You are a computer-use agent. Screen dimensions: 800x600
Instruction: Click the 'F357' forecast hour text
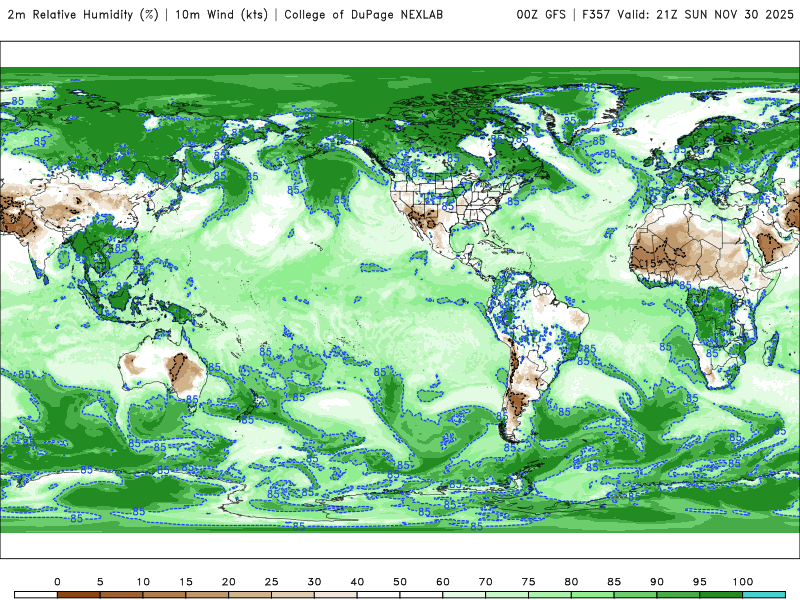596,15
